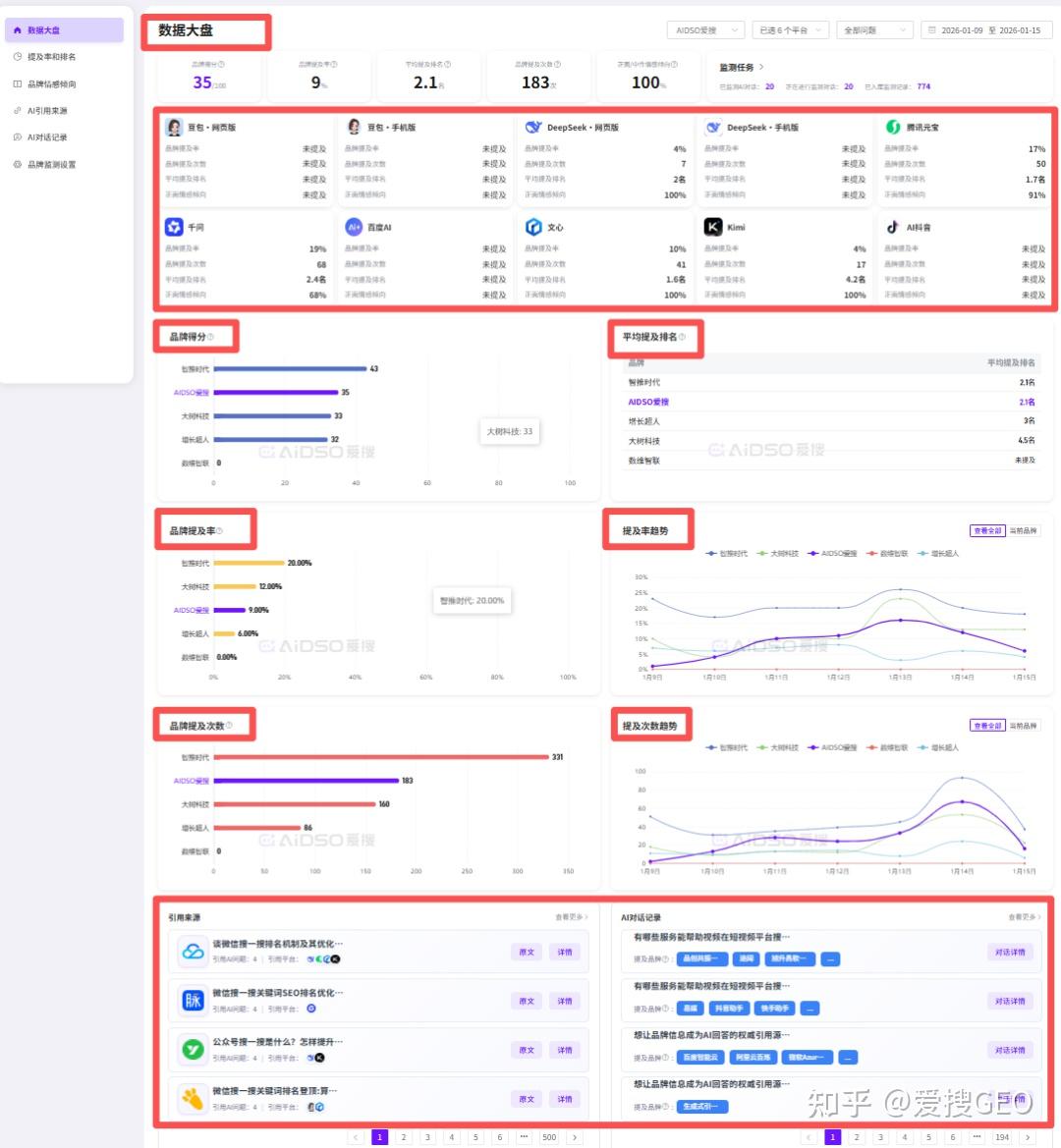Open the date range picker 2026-01-09 至 2026-01-15

[x=986, y=30]
